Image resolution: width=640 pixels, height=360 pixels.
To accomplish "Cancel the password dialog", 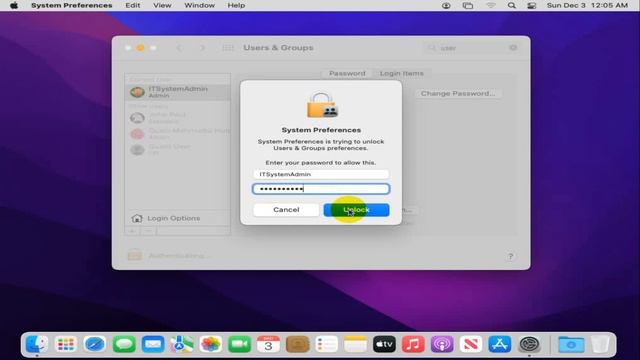I will click(286, 210).
